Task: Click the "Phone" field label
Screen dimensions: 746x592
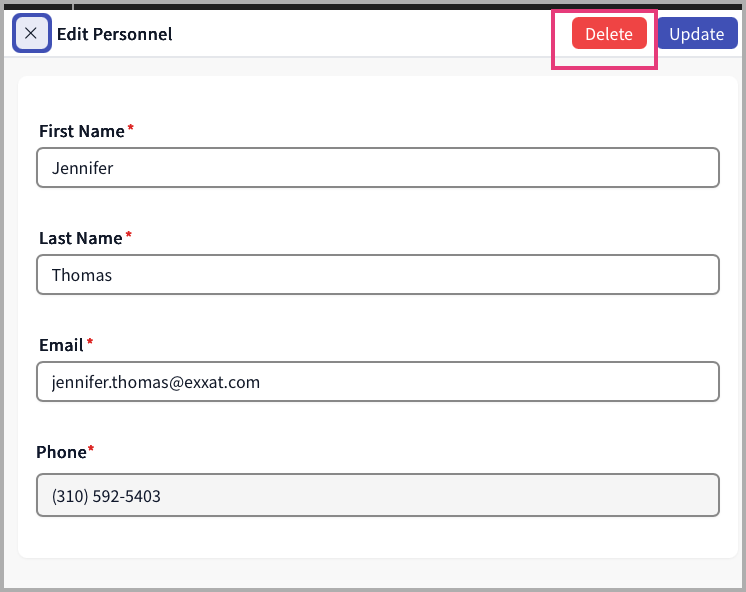Action: tap(61, 452)
